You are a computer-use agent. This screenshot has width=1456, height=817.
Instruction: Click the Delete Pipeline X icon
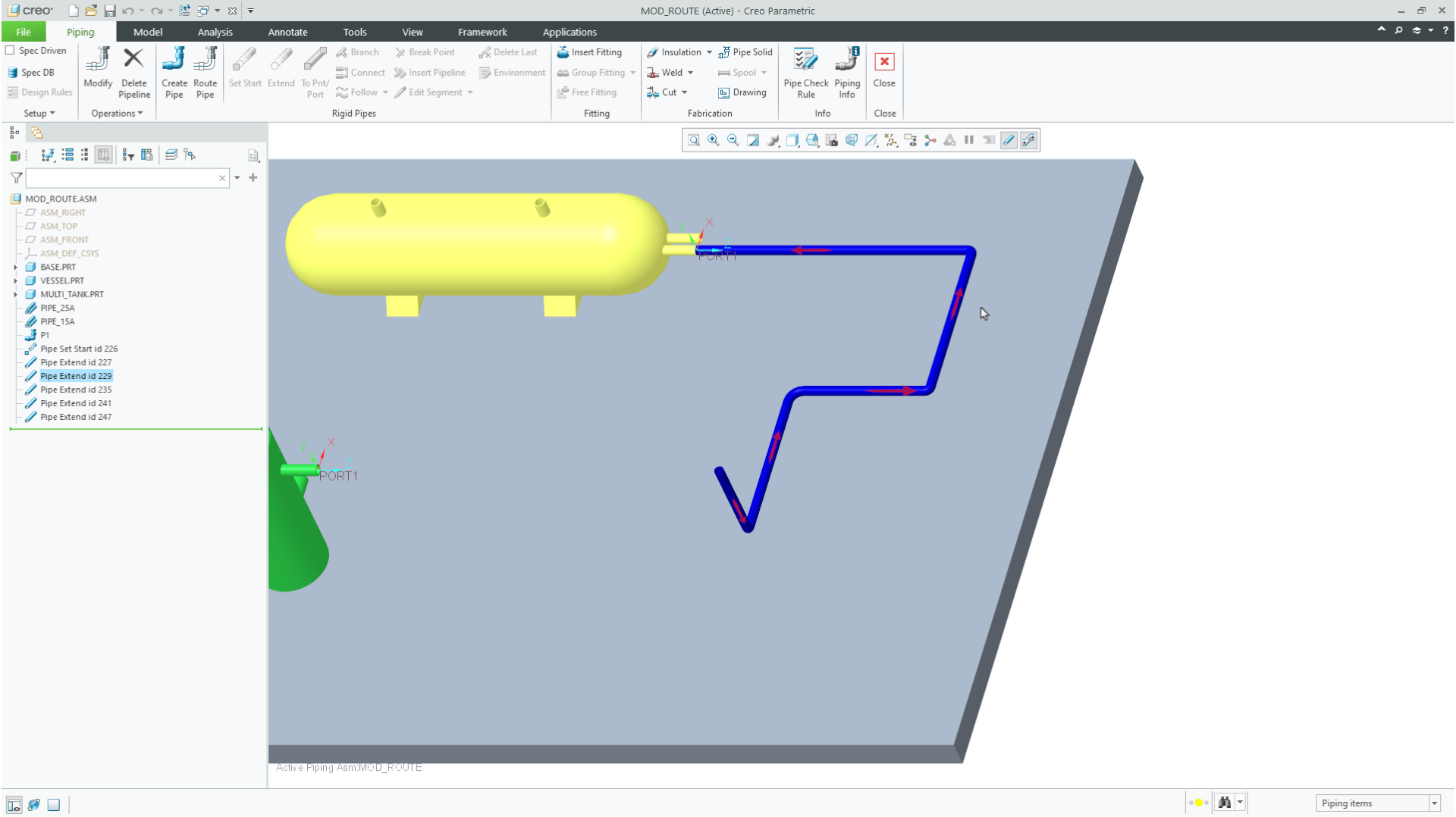point(133,58)
